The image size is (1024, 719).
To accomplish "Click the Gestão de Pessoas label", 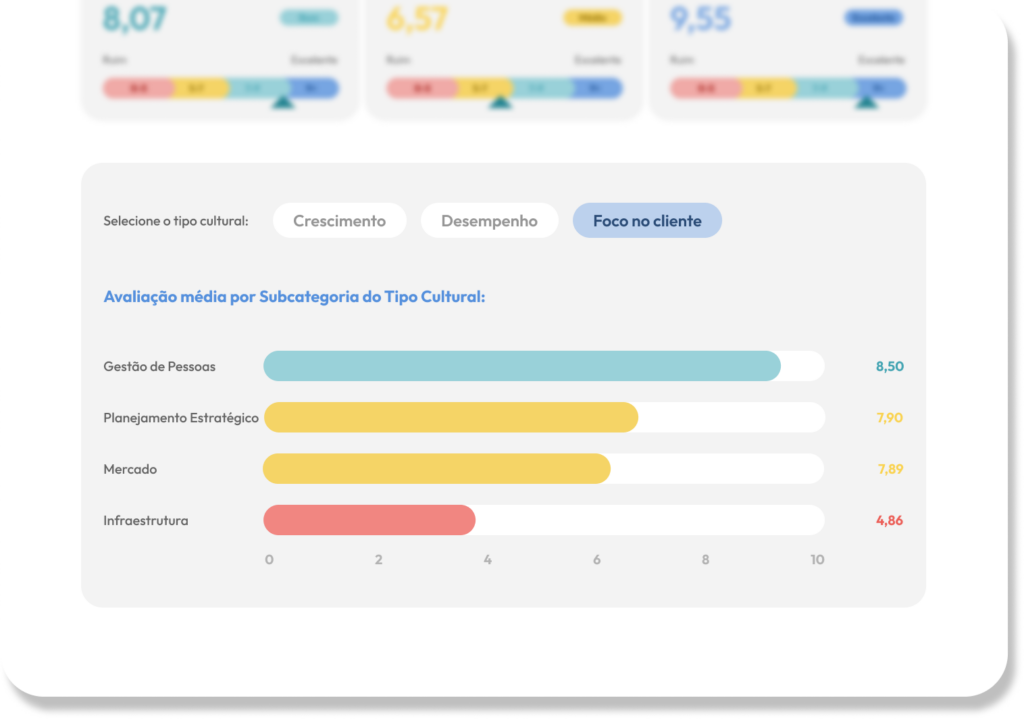I will (159, 366).
